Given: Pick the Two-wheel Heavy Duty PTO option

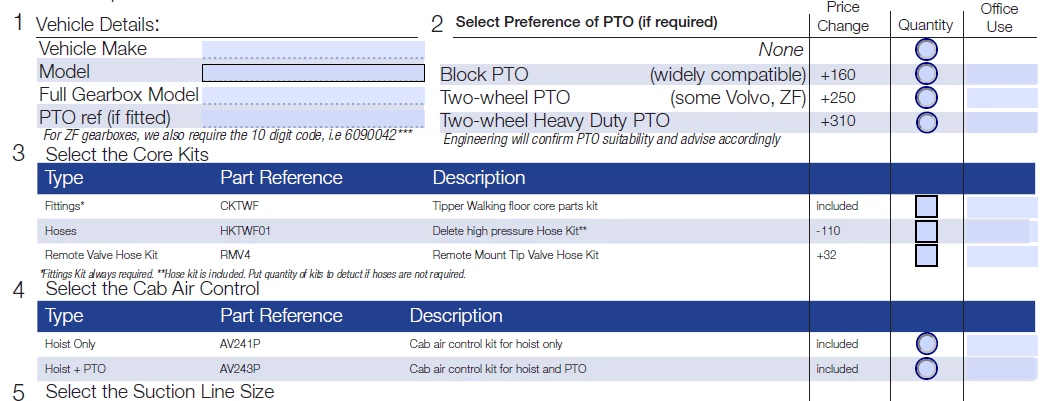Looking at the screenshot, I should 926,122.
